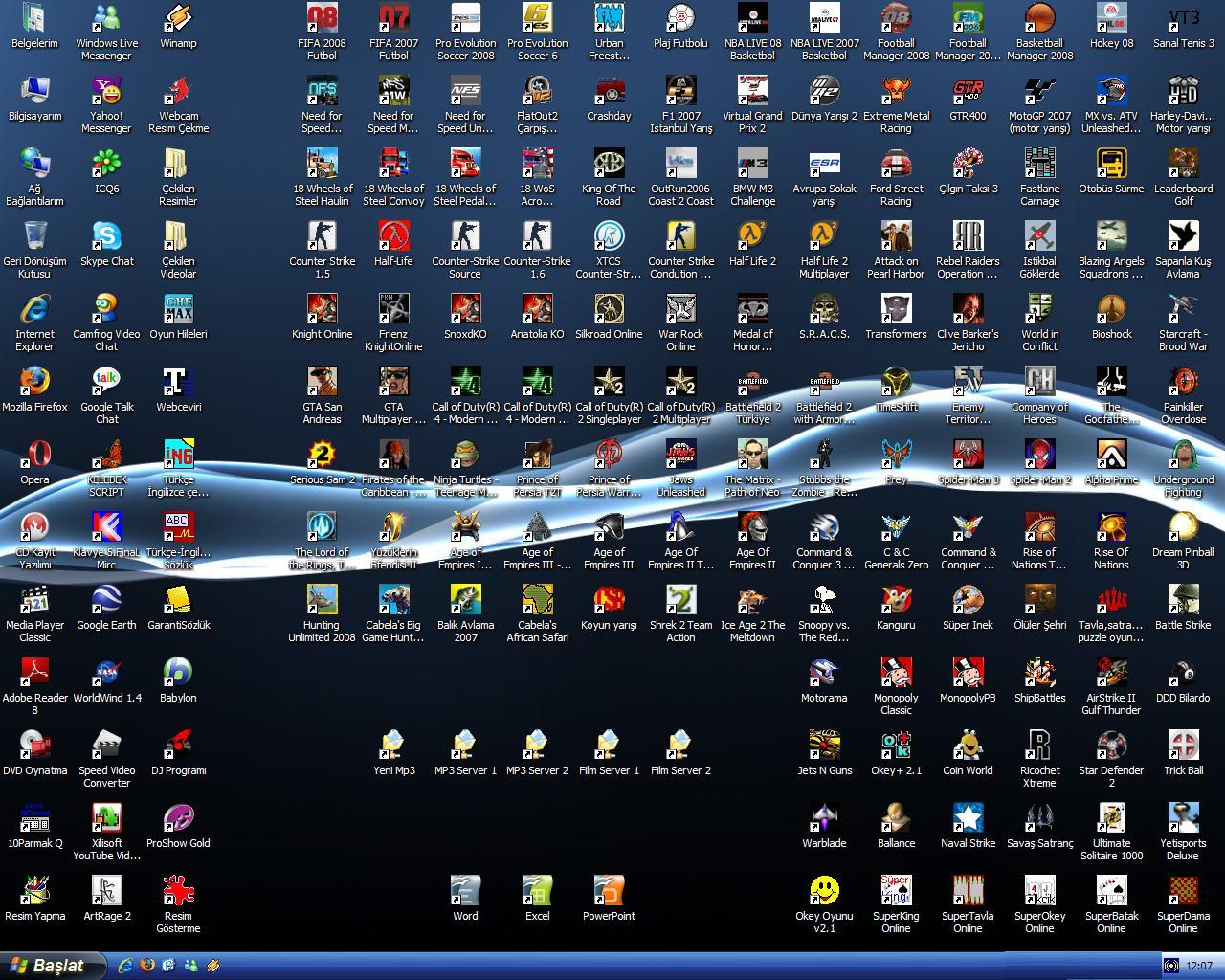Viewport: 1225px width, 980px height.
Task: Open the Winamp desktop shortcut
Action: pos(178,20)
